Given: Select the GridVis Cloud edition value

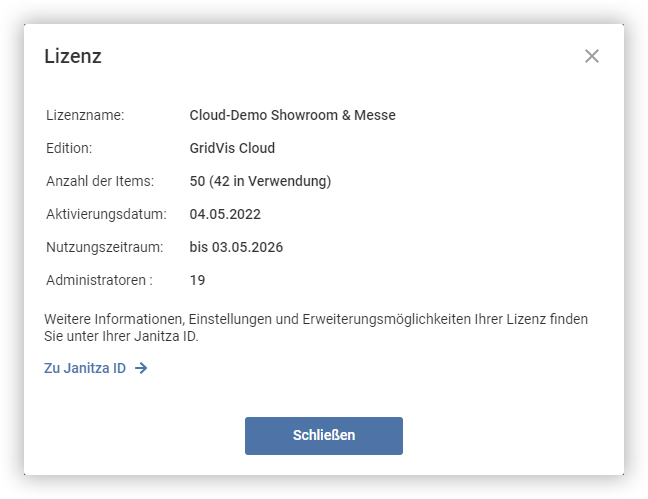Looking at the screenshot, I should [x=232, y=148].
